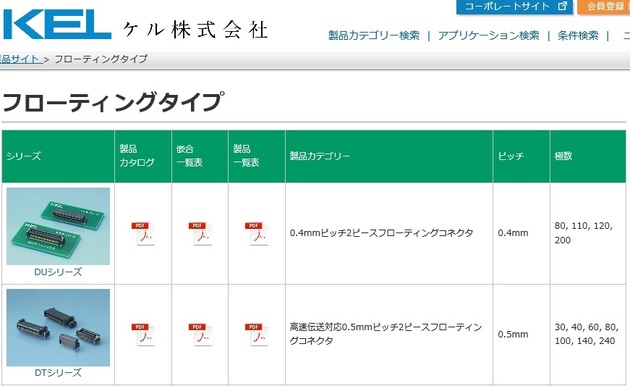Click the フローティングタイプ page heading
Screen dimensions: 630x386
(x=112, y=102)
